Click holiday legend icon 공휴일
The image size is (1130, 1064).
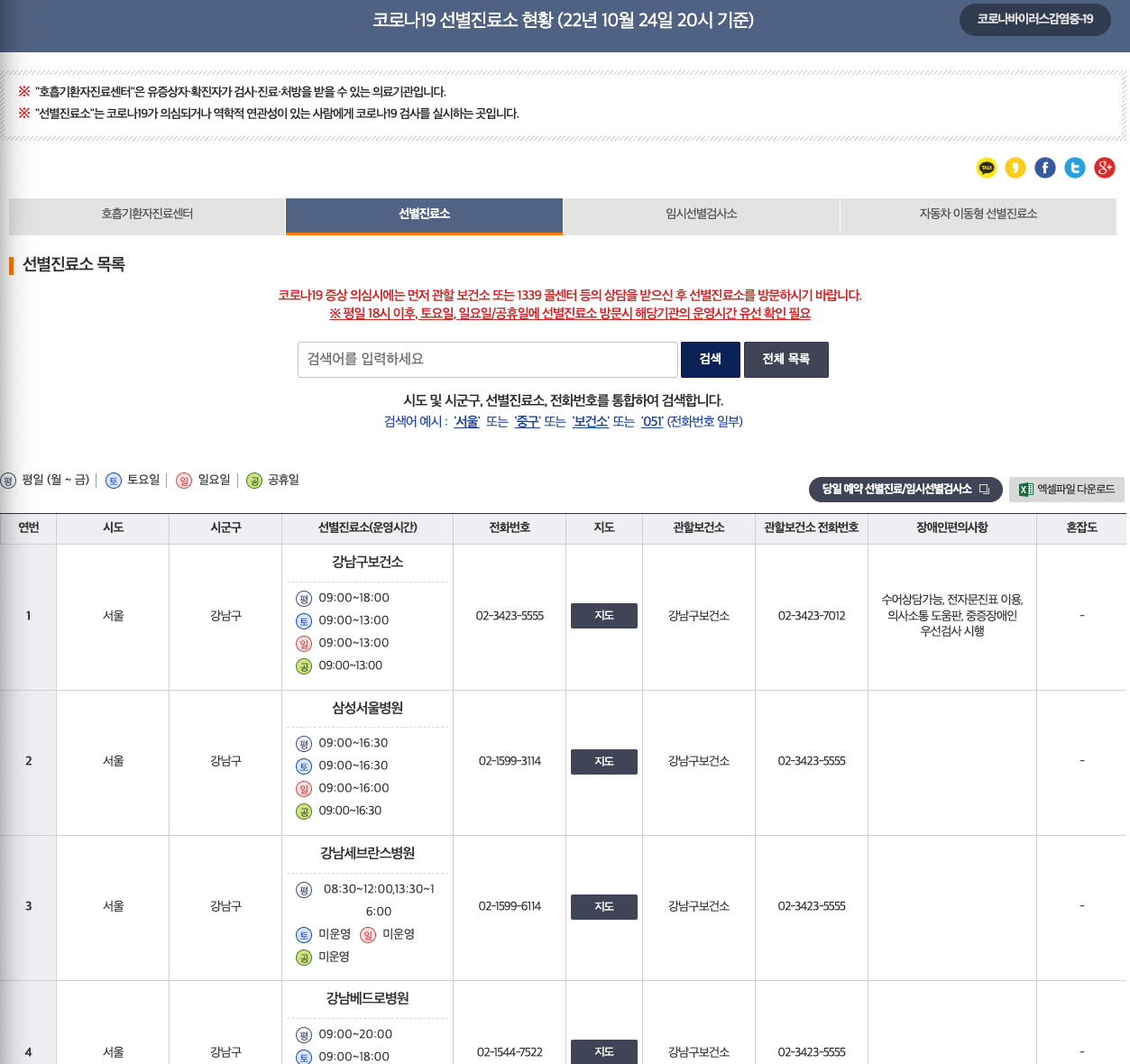[x=254, y=481]
